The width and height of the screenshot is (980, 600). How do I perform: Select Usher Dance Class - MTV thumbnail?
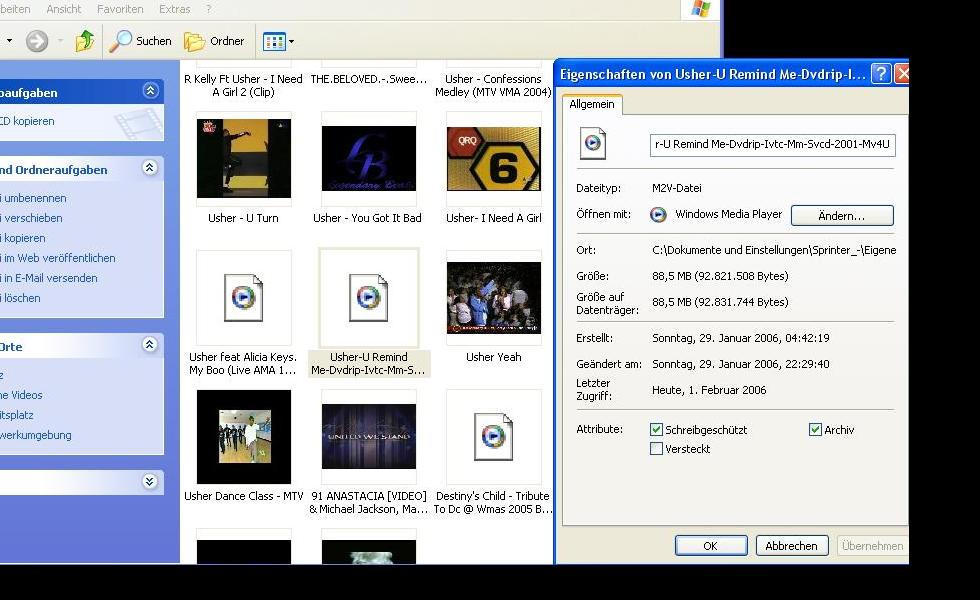click(x=244, y=437)
